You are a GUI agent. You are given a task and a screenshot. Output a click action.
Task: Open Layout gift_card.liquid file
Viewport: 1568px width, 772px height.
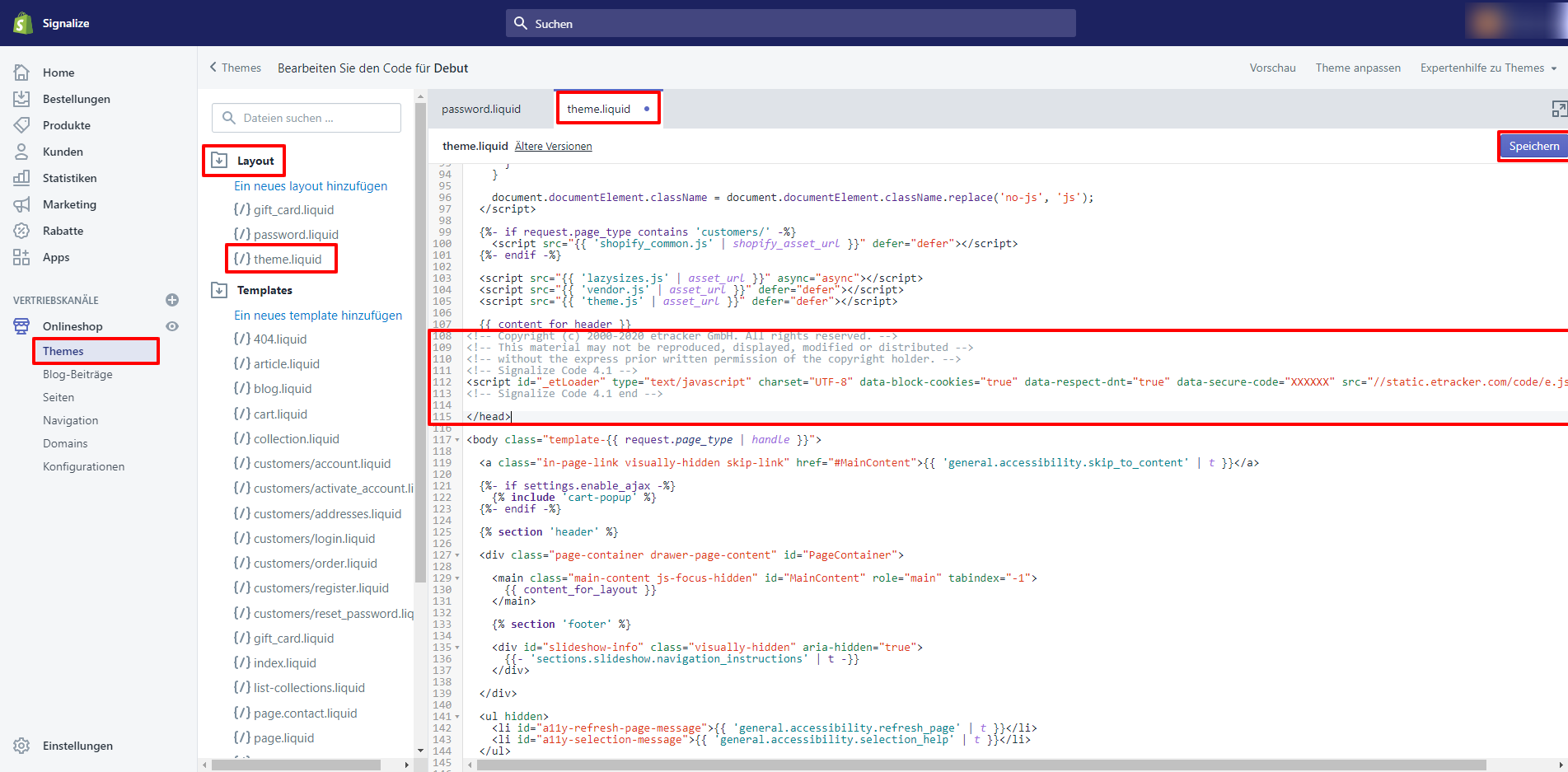point(283,209)
